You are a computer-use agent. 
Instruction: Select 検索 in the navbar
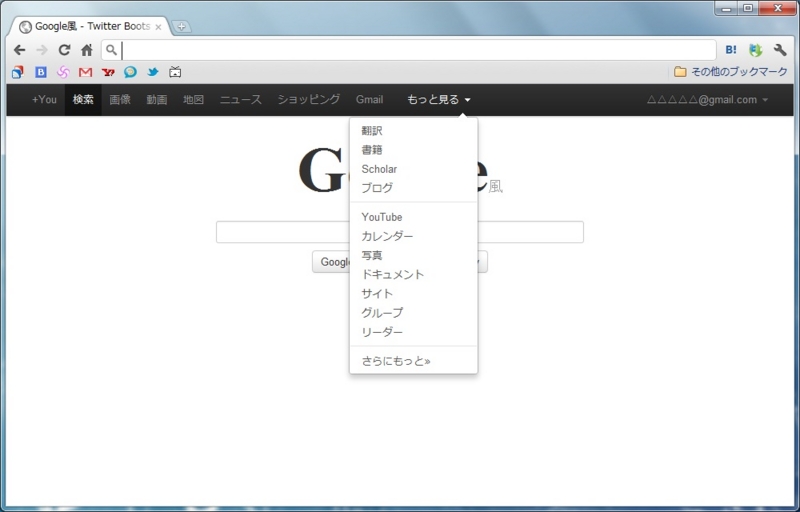(x=83, y=99)
